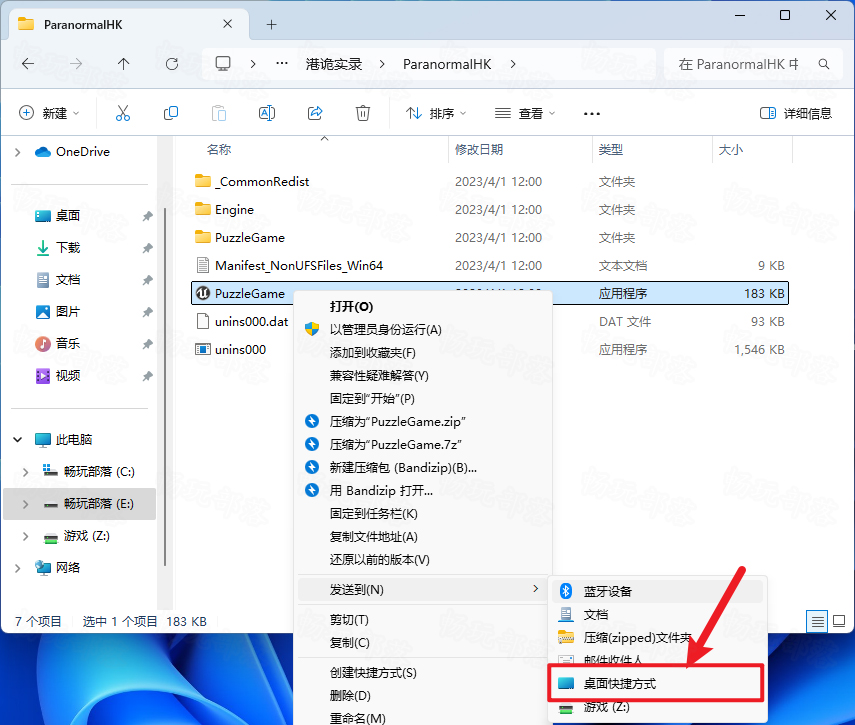Screen dimensions: 855x725
Task: Choose 游戏 (Z:) in Send to submenu
Action: [658, 707]
